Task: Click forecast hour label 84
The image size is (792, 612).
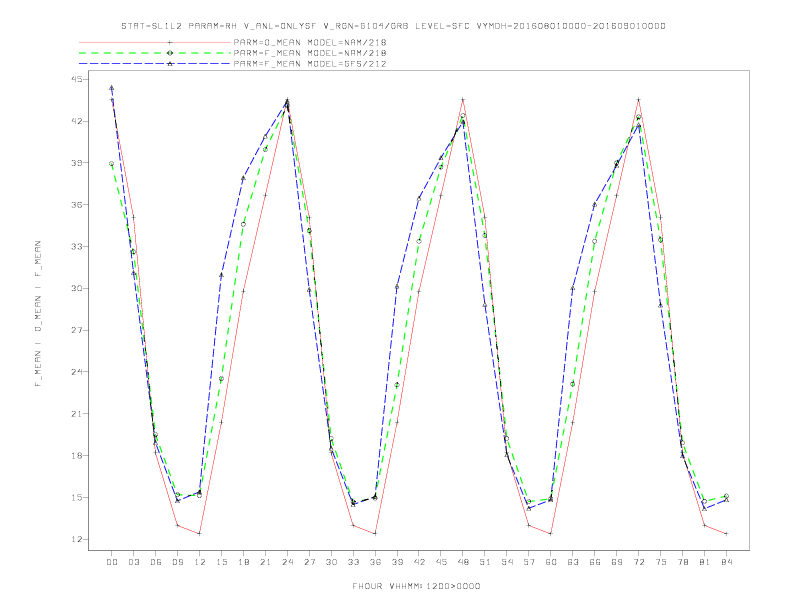Action: (727, 562)
